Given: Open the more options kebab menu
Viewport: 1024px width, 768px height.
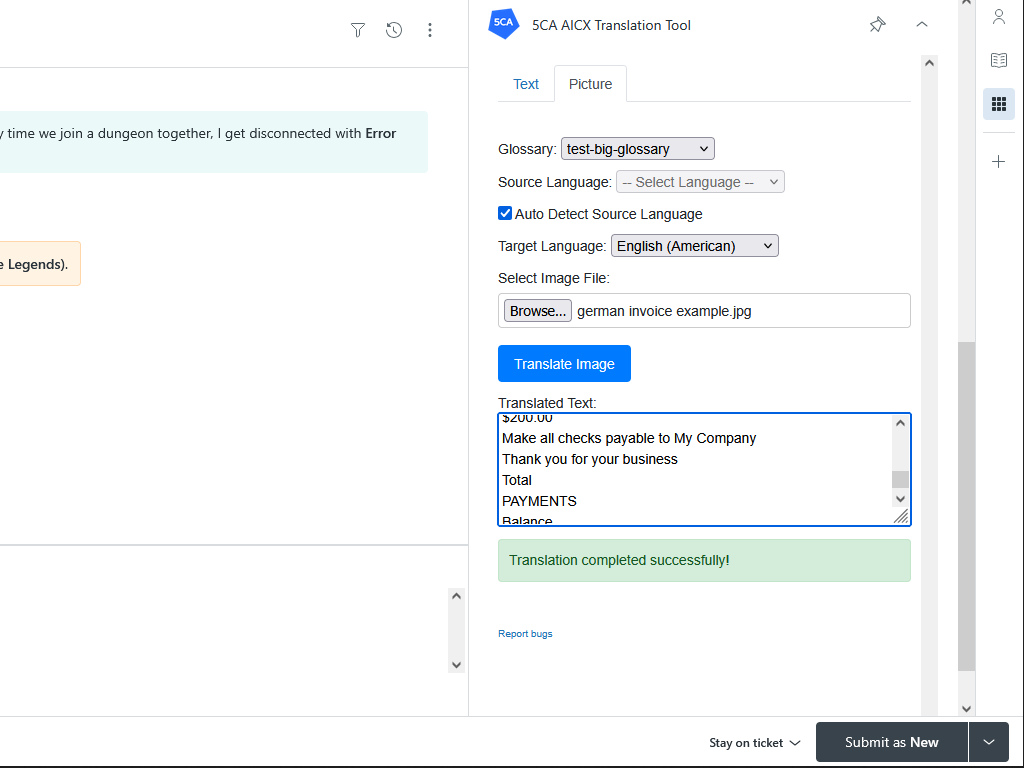Looking at the screenshot, I should coord(429,30).
